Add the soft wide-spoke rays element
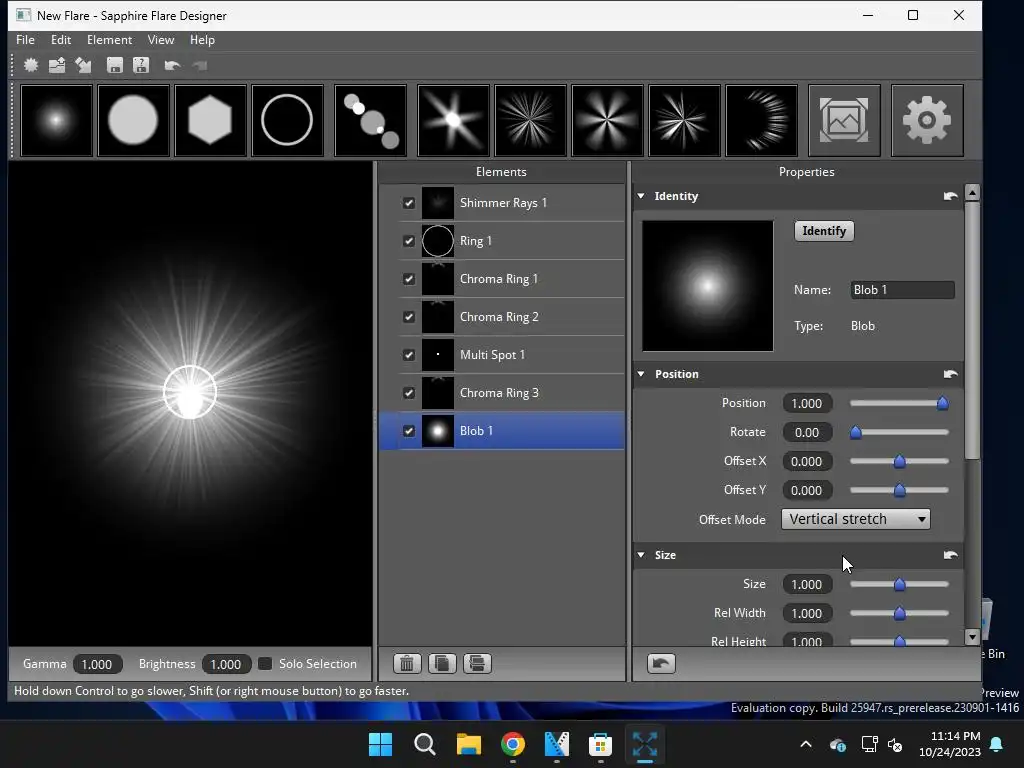Viewport: 1024px width, 768px height. pos(607,120)
